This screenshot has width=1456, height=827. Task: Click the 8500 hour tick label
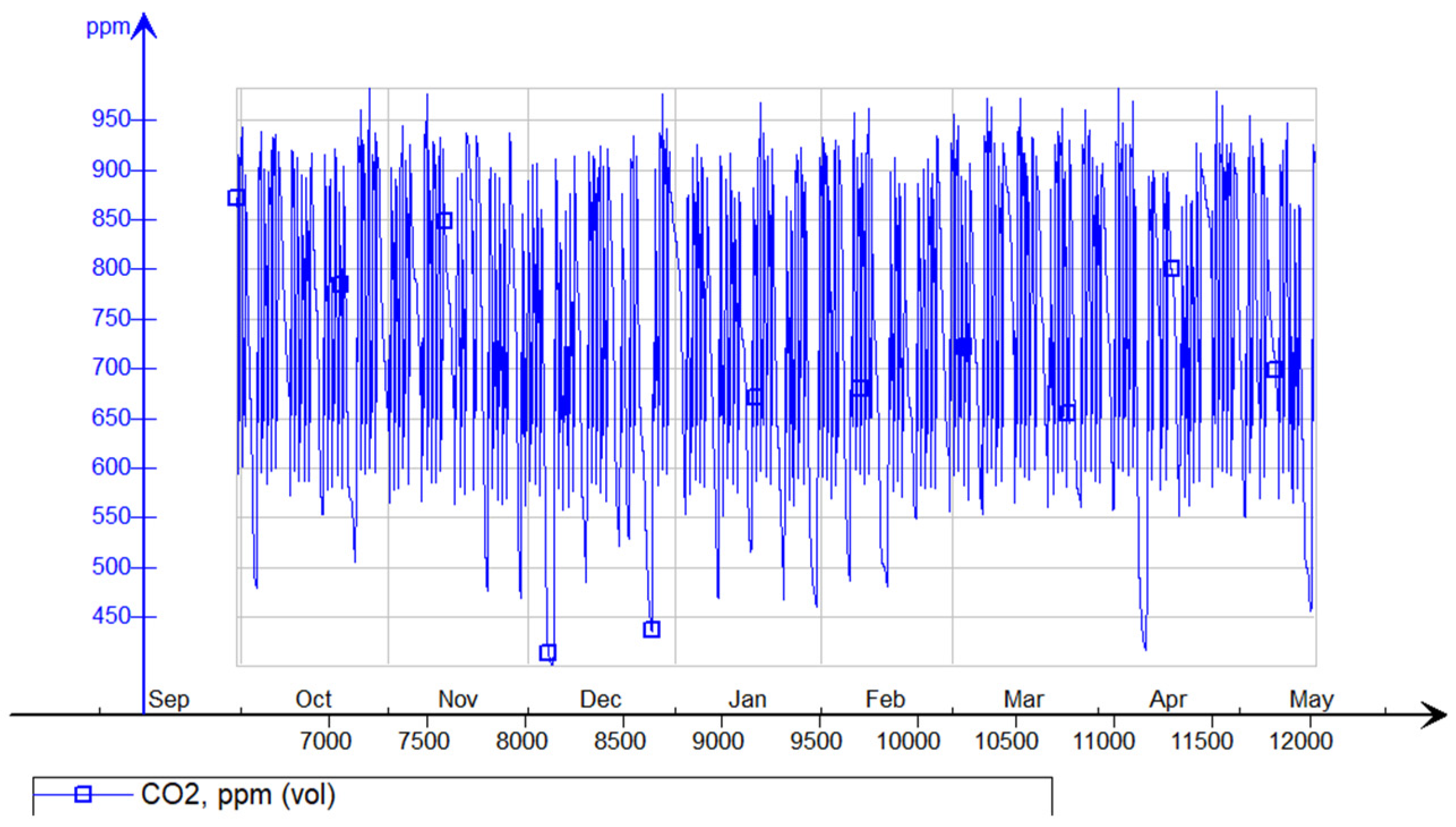(x=620, y=742)
